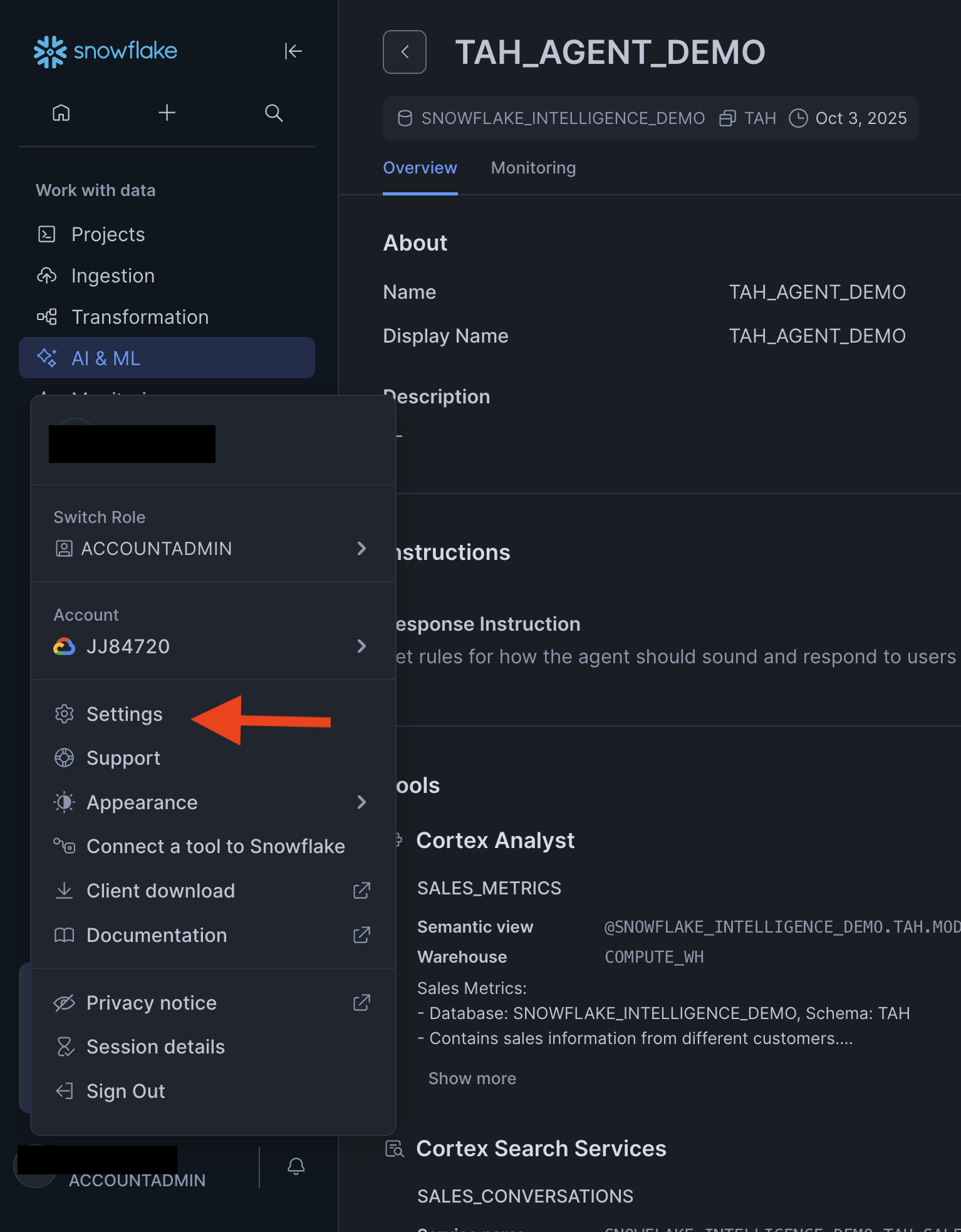961x1232 pixels.
Task: Click Oct 3, 2025 date text
Action: 861,118
